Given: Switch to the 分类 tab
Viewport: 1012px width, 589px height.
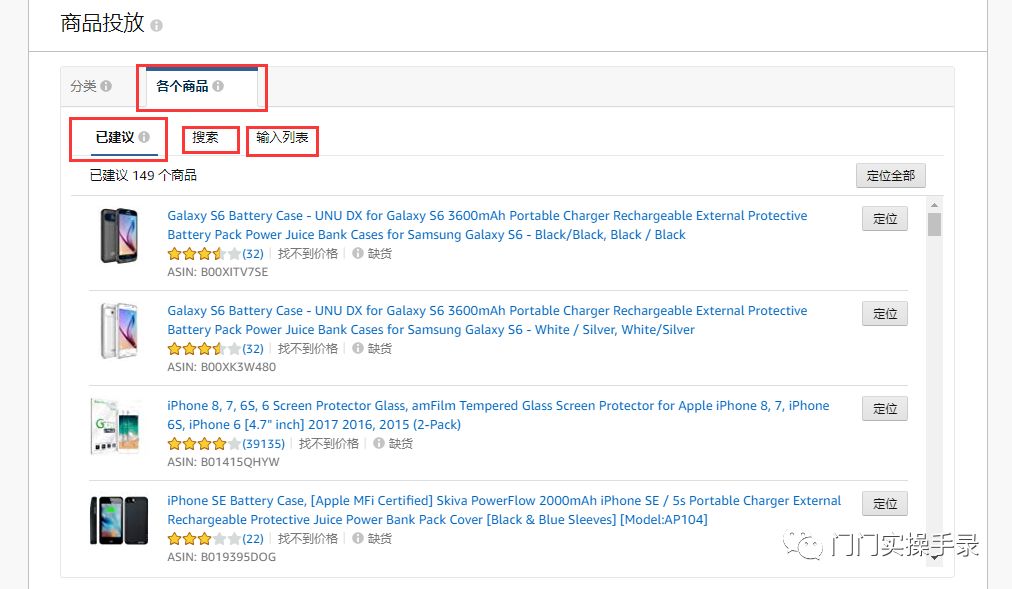Looking at the screenshot, I should [x=84, y=87].
